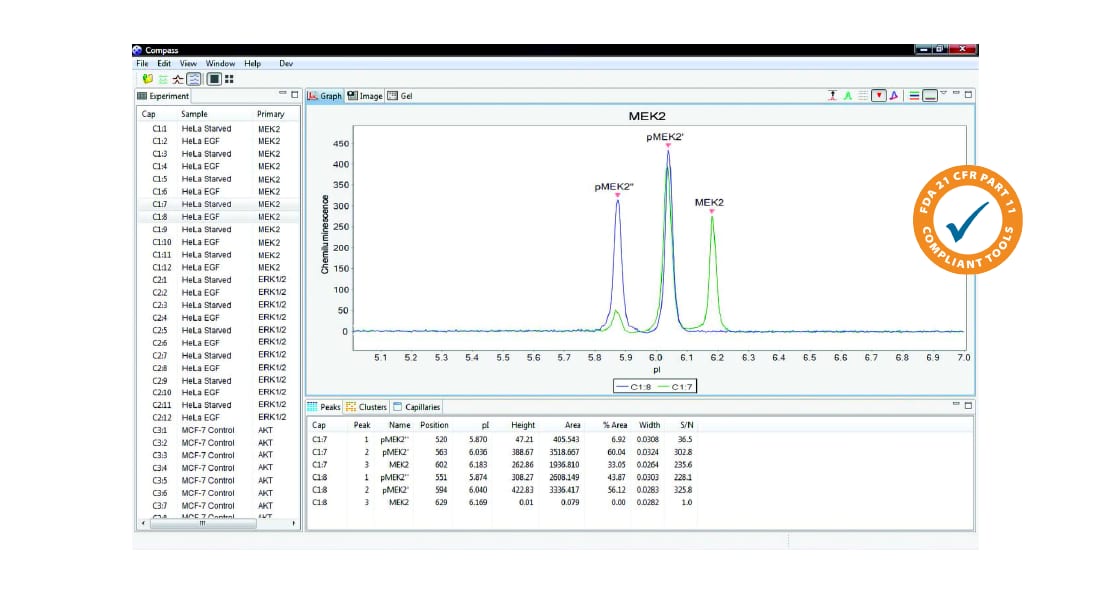1110x591 pixels.
Task: Click the C1:7 green legend entry
Action: click(x=675, y=386)
